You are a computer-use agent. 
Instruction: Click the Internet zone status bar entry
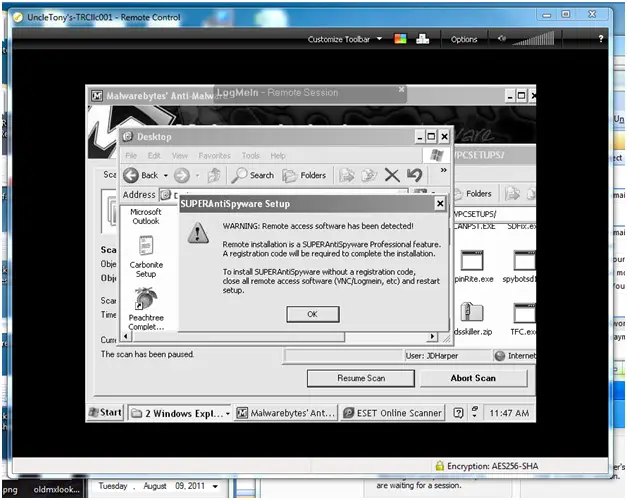click(514, 356)
